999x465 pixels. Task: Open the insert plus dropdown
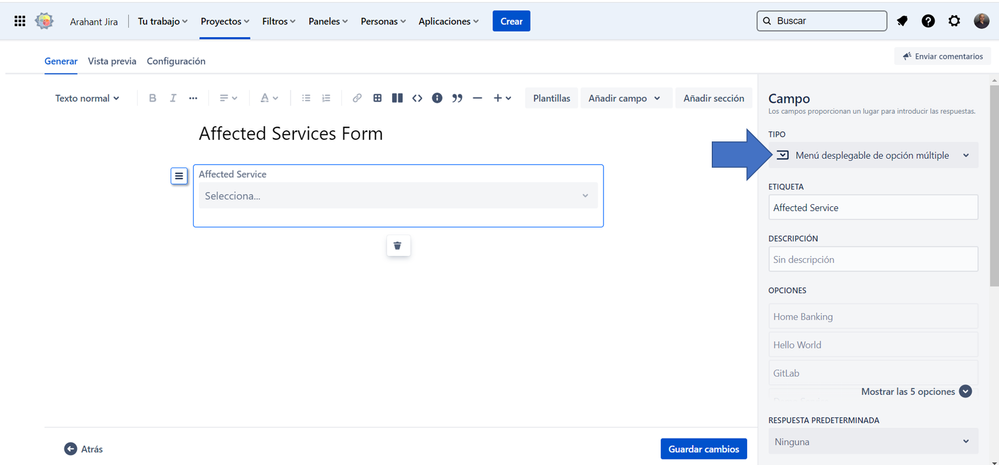click(x=502, y=98)
